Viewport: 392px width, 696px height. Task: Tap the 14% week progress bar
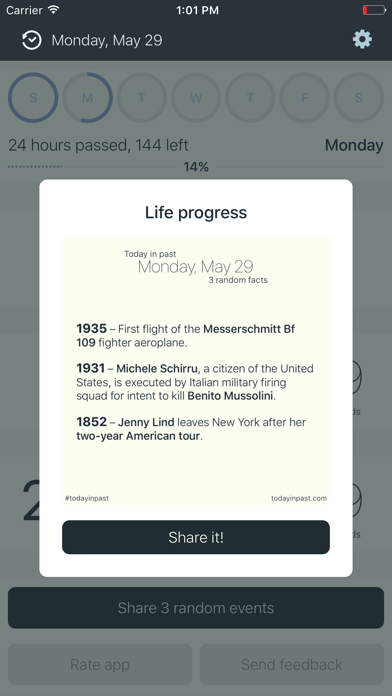pos(196,167)
